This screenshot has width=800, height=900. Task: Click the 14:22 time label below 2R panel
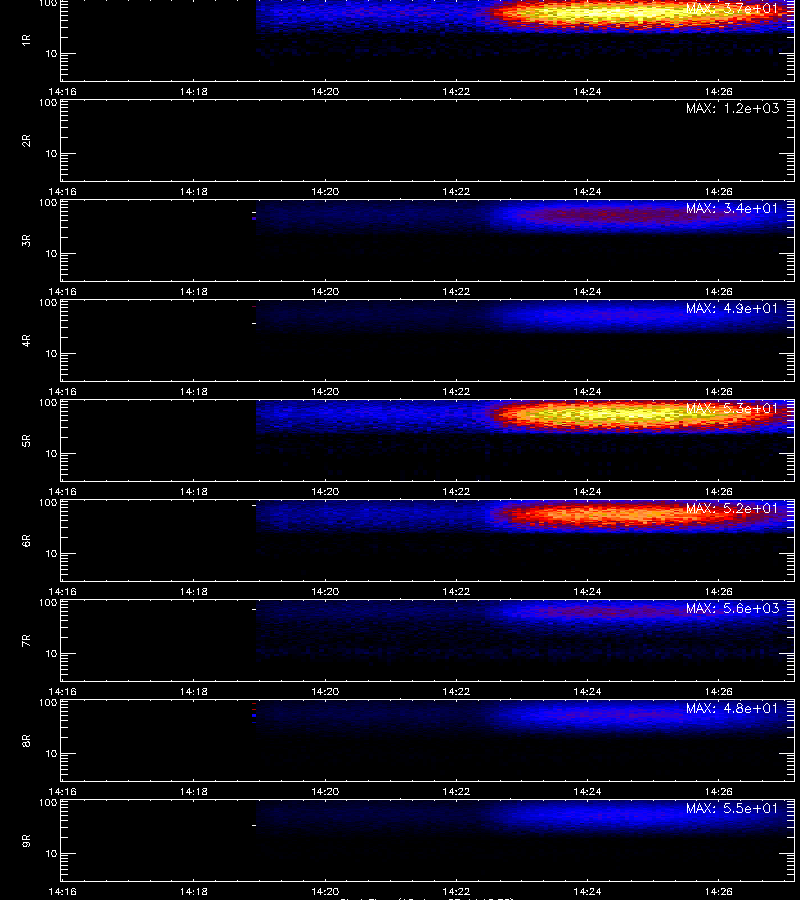pos(456,191)
